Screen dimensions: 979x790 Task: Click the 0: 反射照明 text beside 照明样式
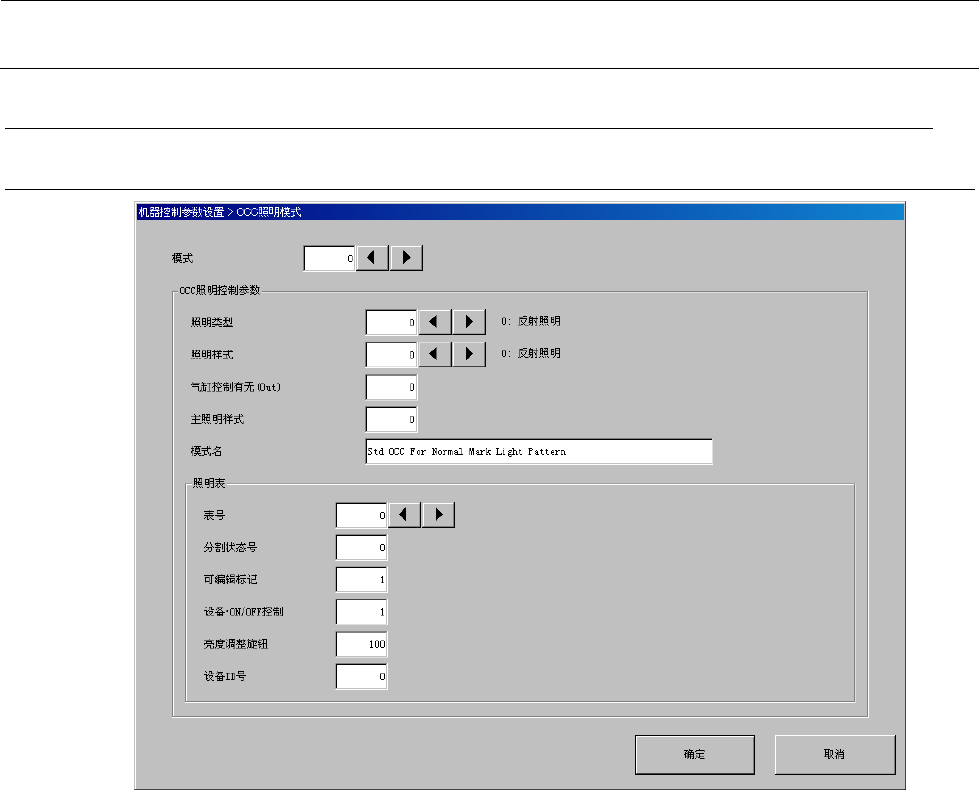(531, 353)
